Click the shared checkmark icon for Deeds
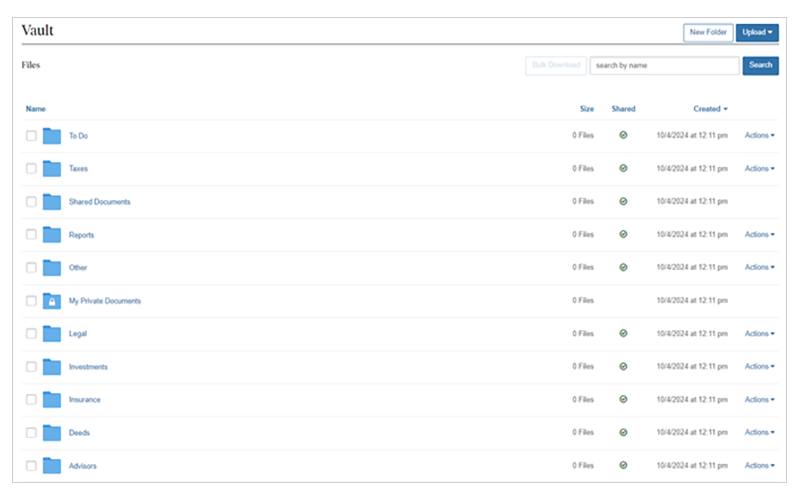The height and width of the screenshot is (500, 800). 623,433
